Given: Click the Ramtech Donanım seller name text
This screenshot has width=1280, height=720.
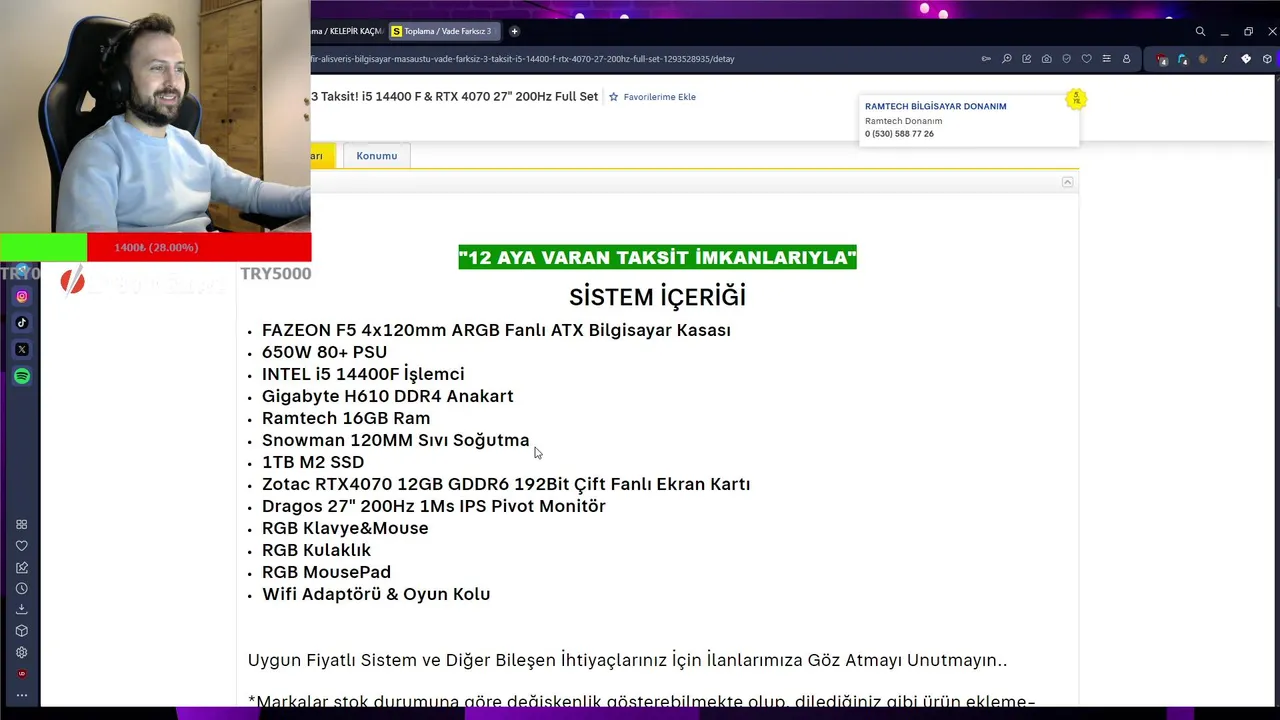Looking at the screenshot, I should point(903,121).
